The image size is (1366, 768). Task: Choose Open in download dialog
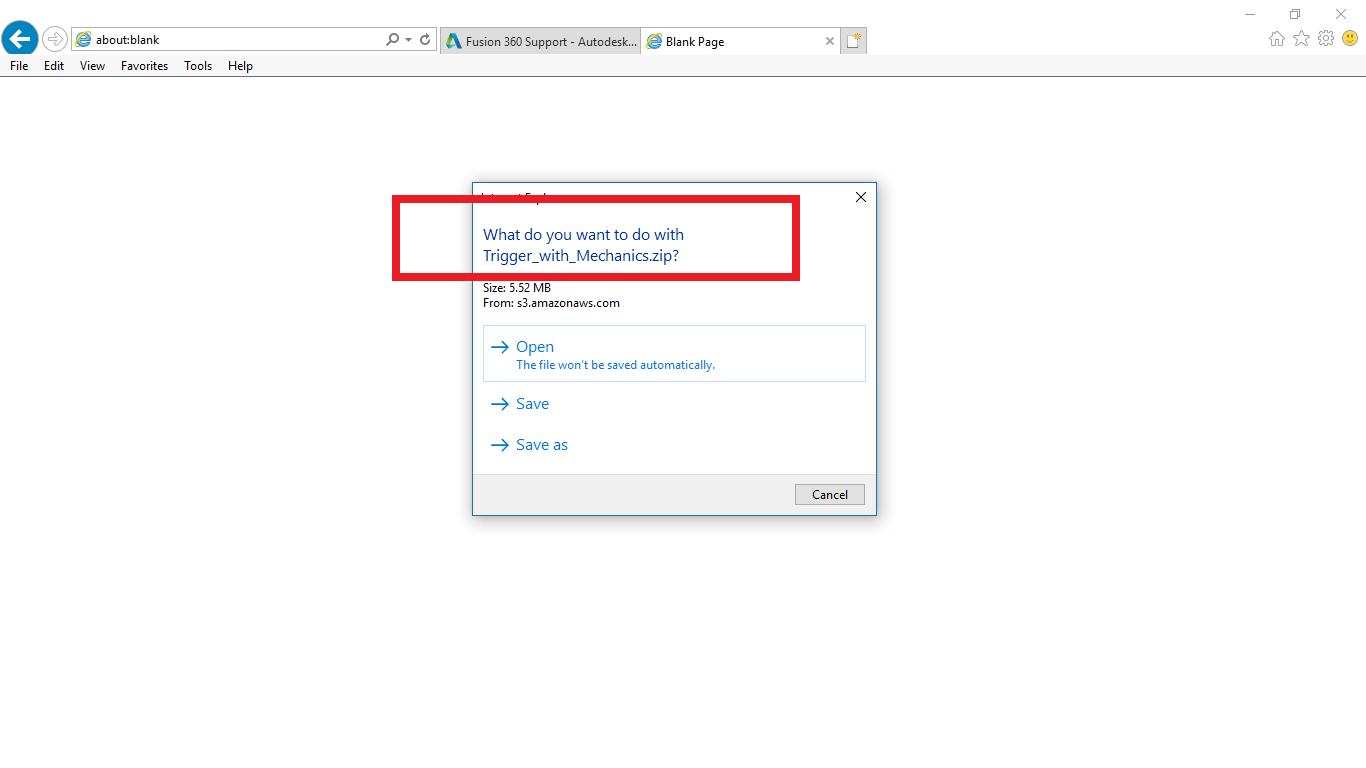coord(674,353)
